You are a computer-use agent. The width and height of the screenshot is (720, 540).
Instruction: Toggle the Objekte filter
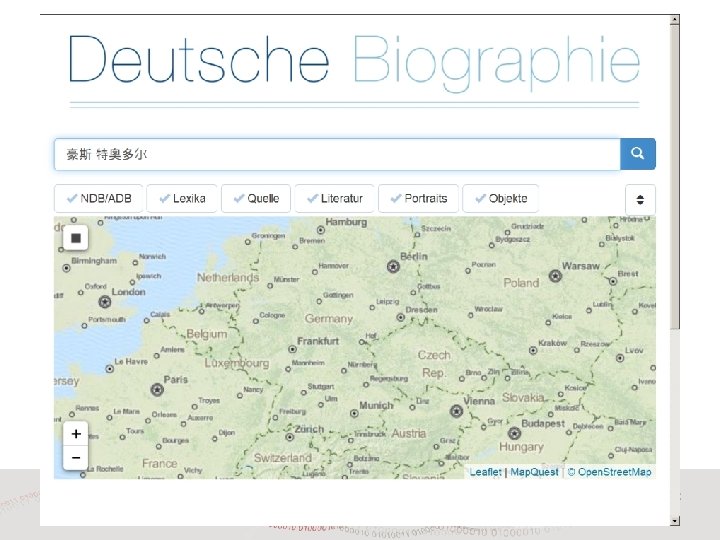(x=501, y=198)
